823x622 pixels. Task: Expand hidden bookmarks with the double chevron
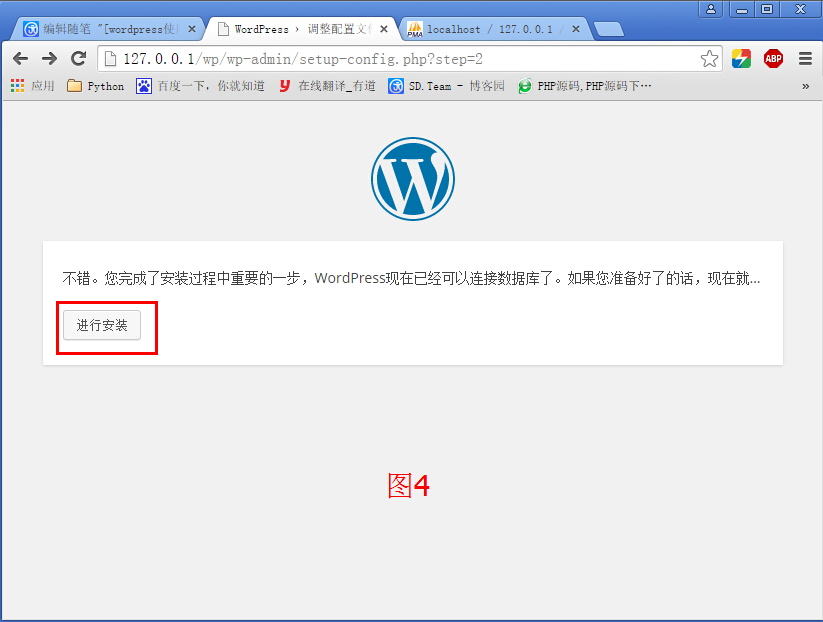tap(805, 87)
